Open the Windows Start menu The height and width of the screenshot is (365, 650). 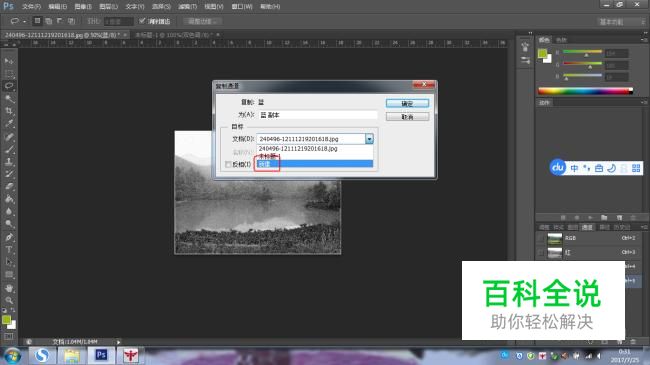(x=12, y=356)
